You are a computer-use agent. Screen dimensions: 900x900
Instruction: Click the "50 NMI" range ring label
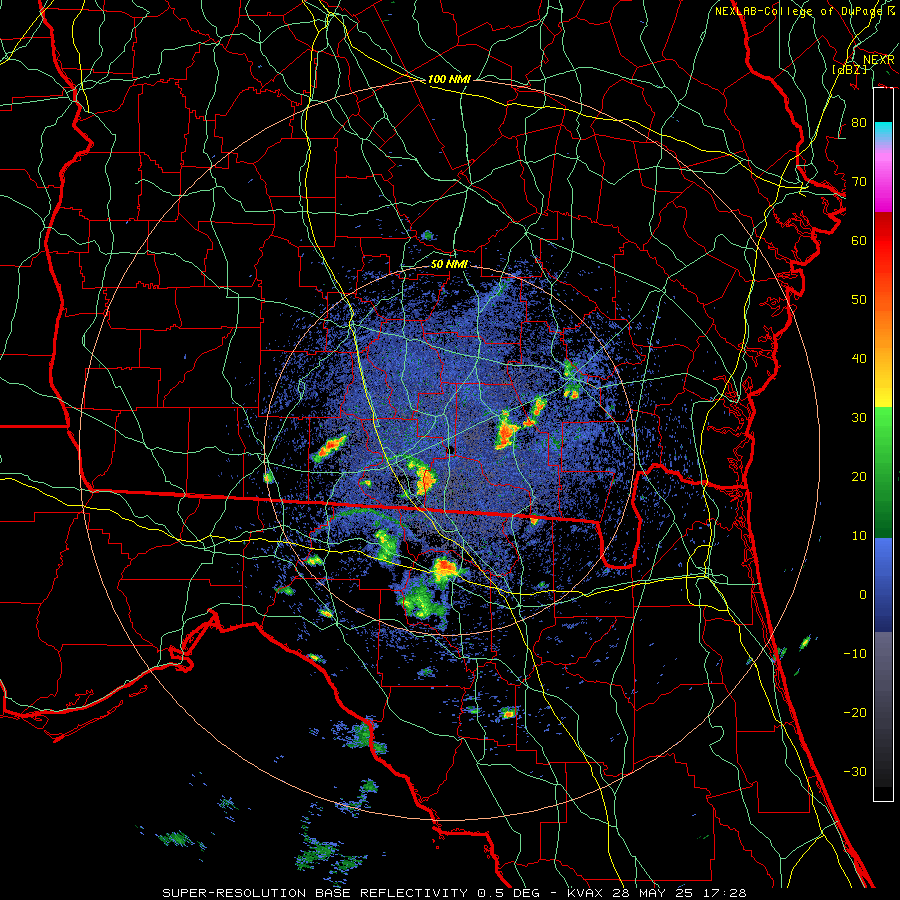[449, 264]
